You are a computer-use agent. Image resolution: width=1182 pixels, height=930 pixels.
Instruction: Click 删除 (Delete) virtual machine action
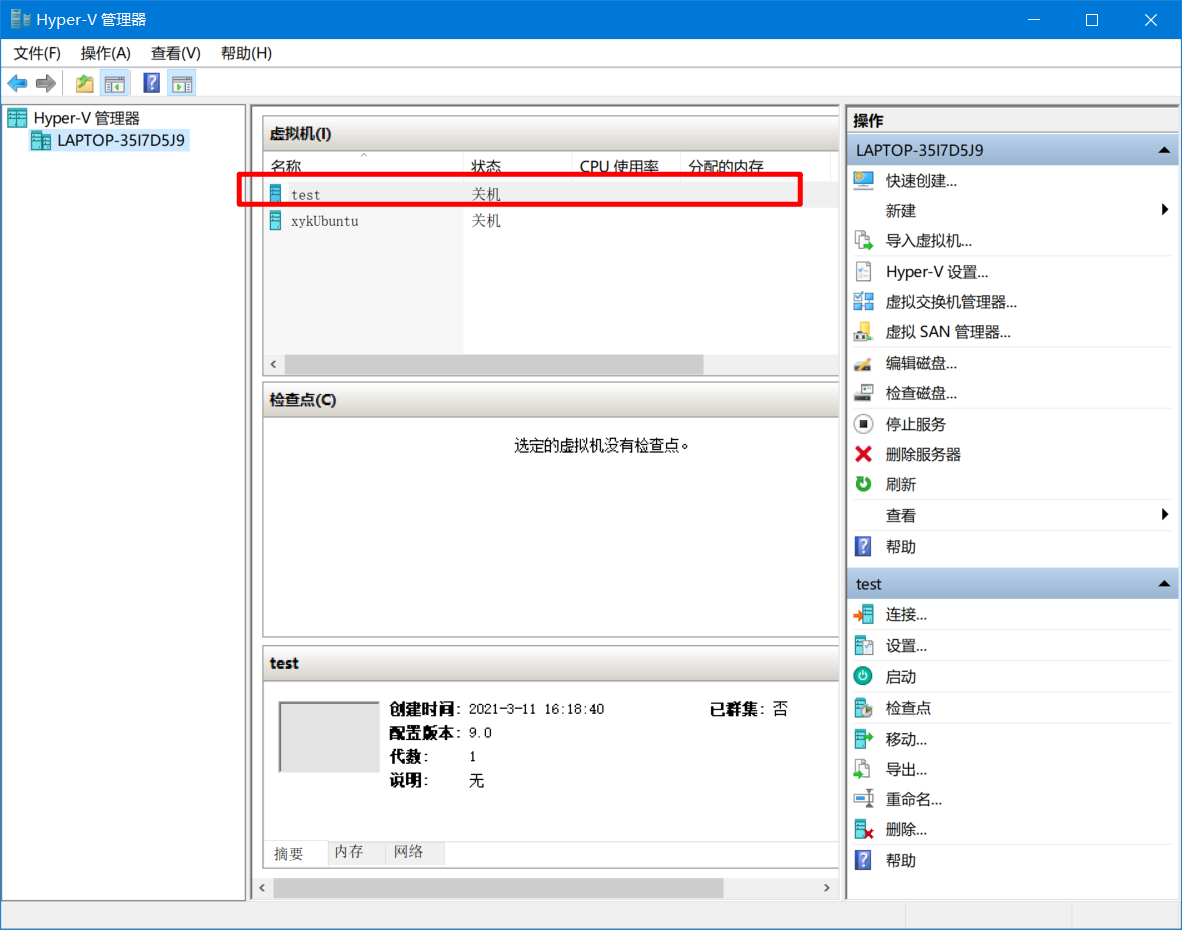905,830
